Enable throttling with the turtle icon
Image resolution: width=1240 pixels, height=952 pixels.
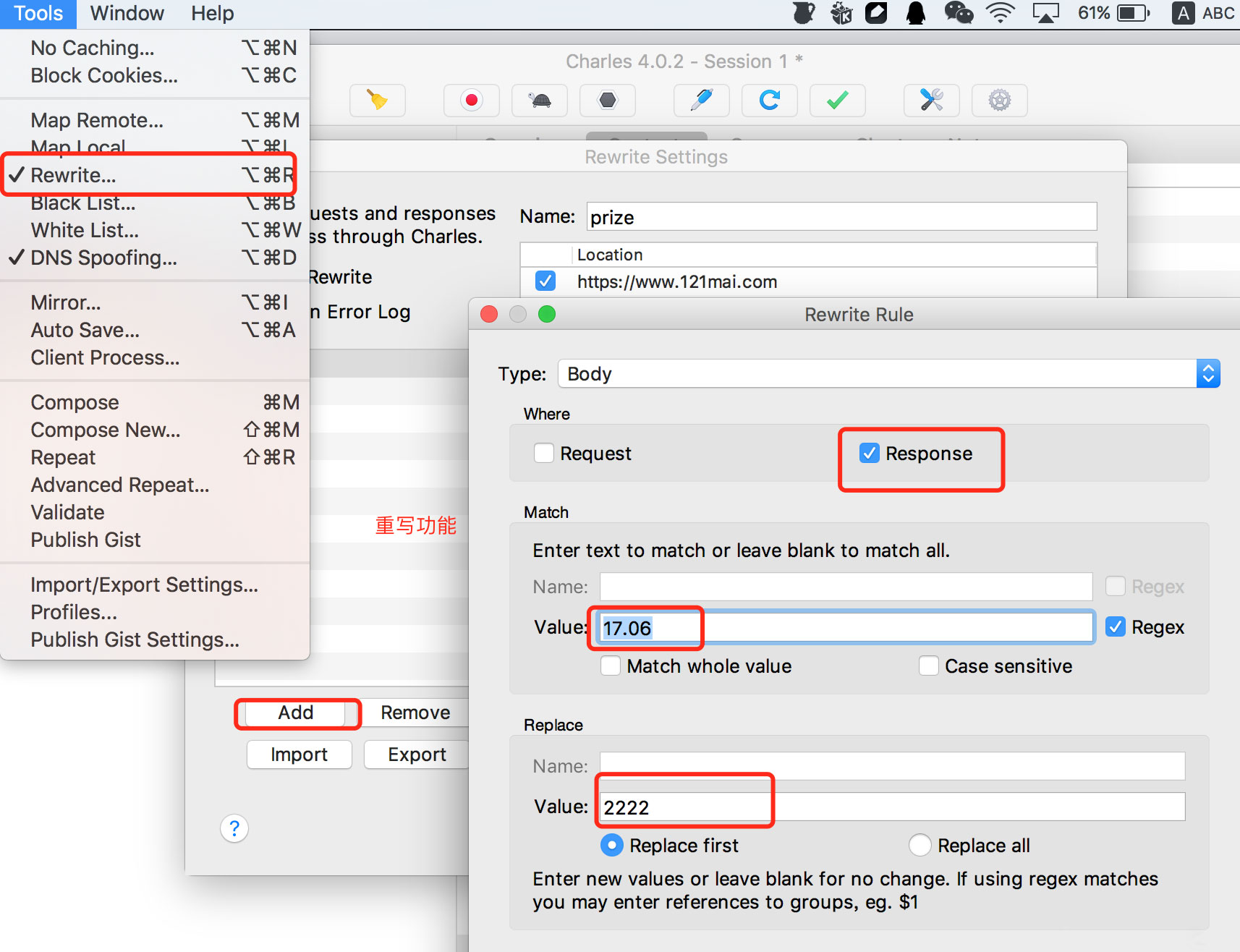[x=540, y=100]
